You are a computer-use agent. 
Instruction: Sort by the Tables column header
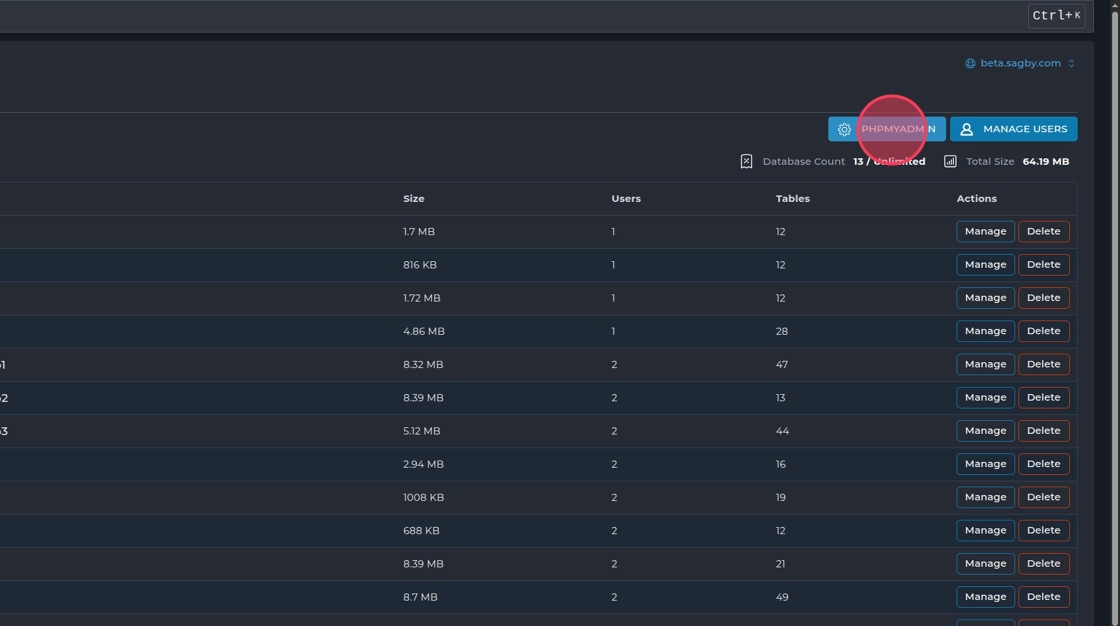pos(792,199)
